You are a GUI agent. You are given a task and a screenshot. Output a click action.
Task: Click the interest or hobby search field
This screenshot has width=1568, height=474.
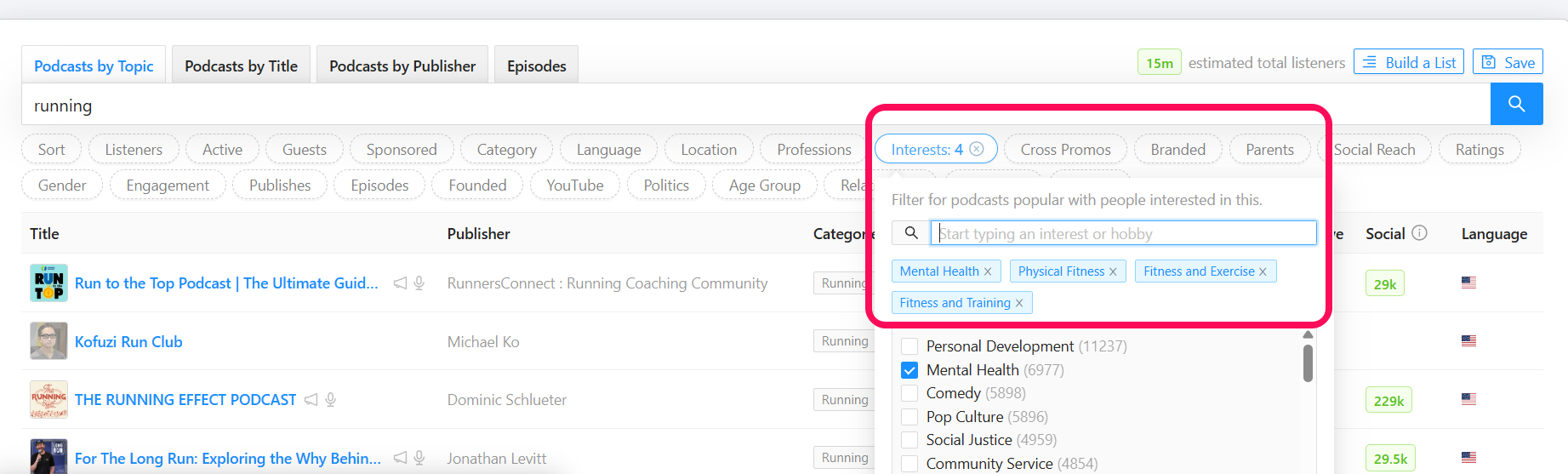[x=1123, y=233]
